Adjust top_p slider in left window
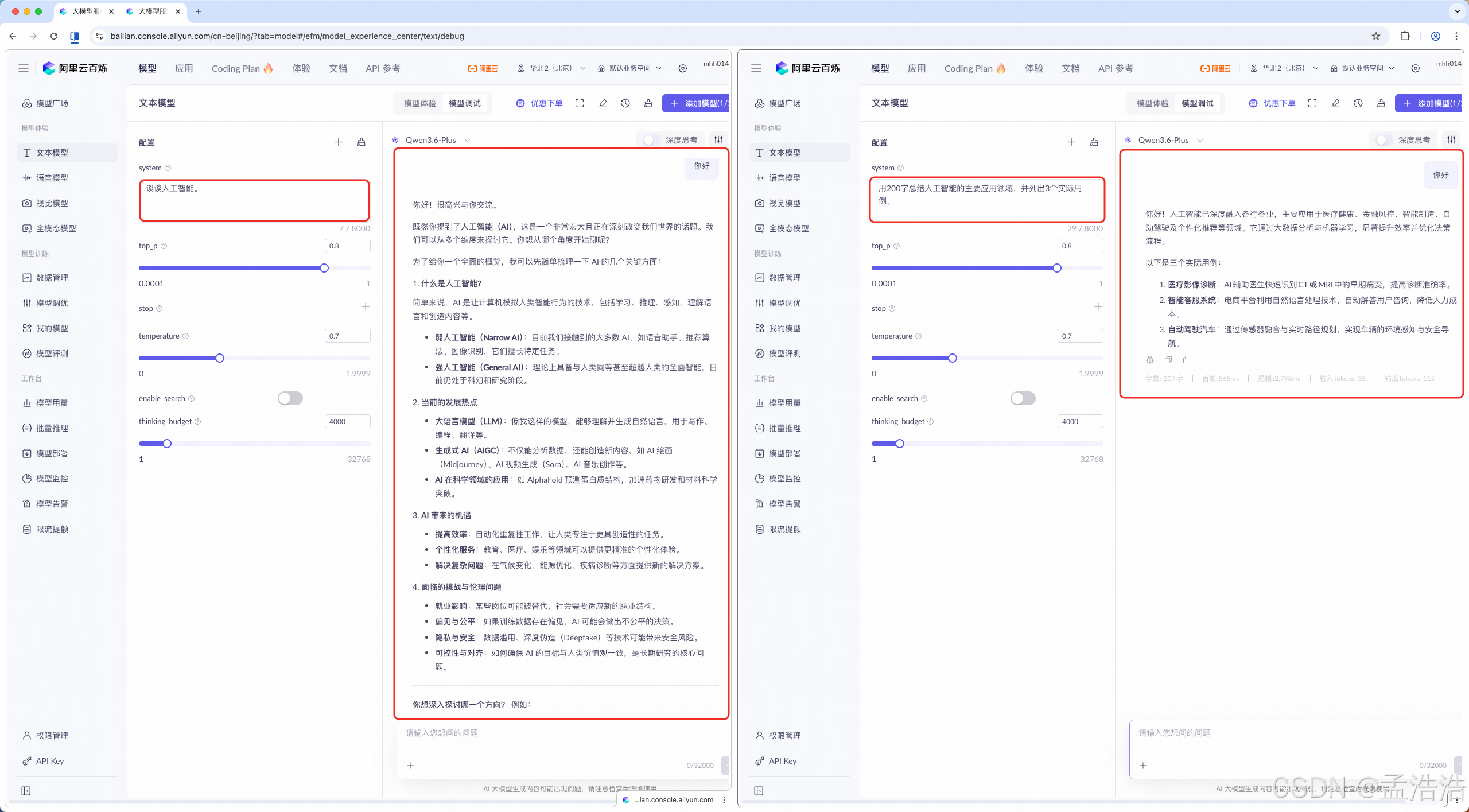Viewport: 1469px width, 812px height. pos(324,268)
